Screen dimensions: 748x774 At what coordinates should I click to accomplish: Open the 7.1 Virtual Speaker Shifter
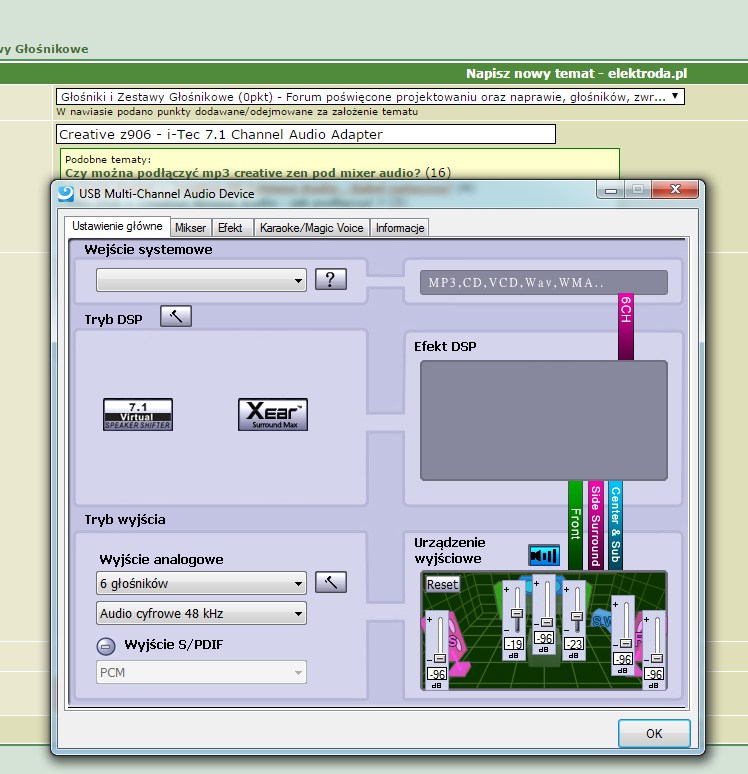[138, 415]
